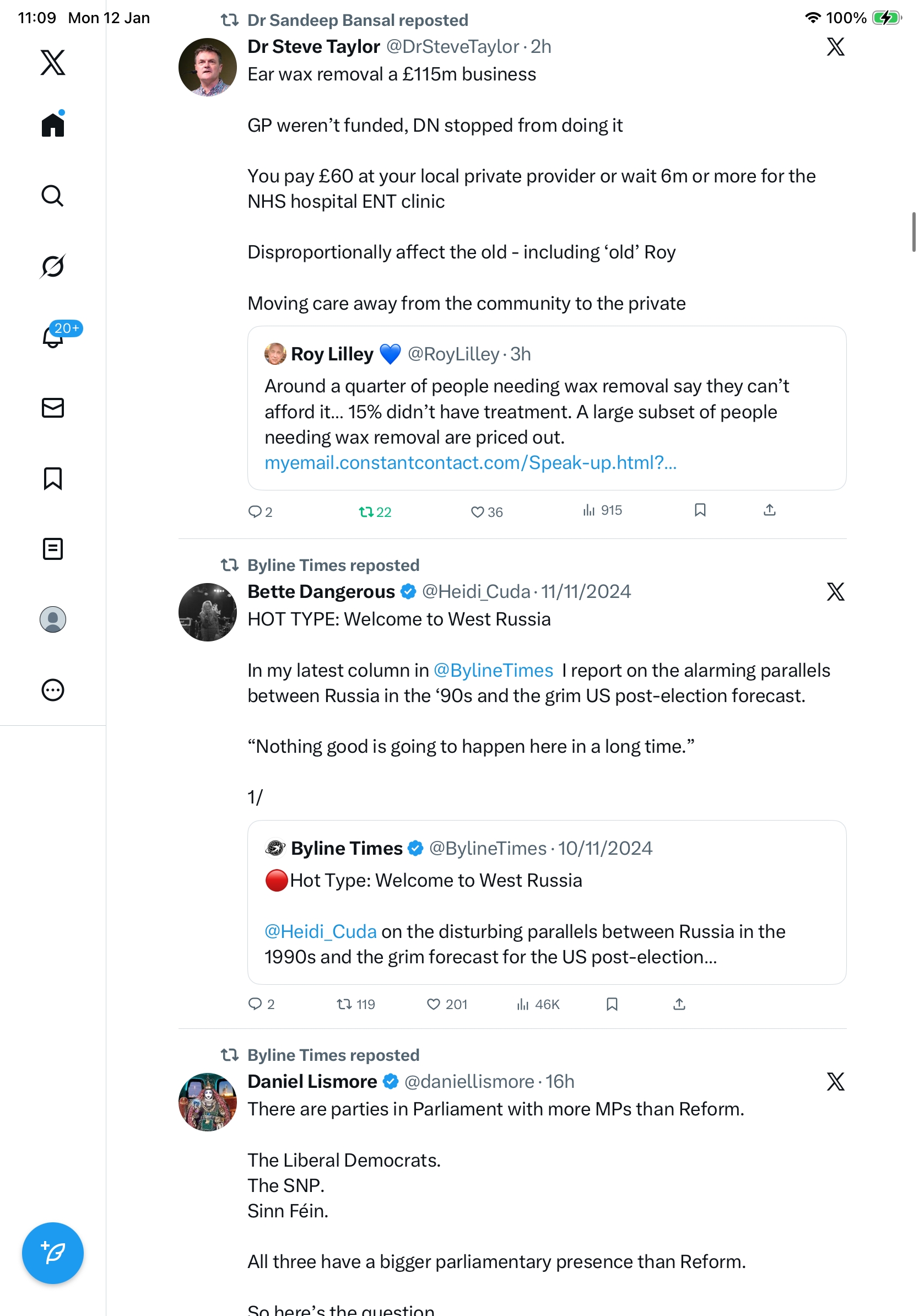Open Bookmarks in the sidebar
This screenshot has width=919, height=1316.
point(53,478)
